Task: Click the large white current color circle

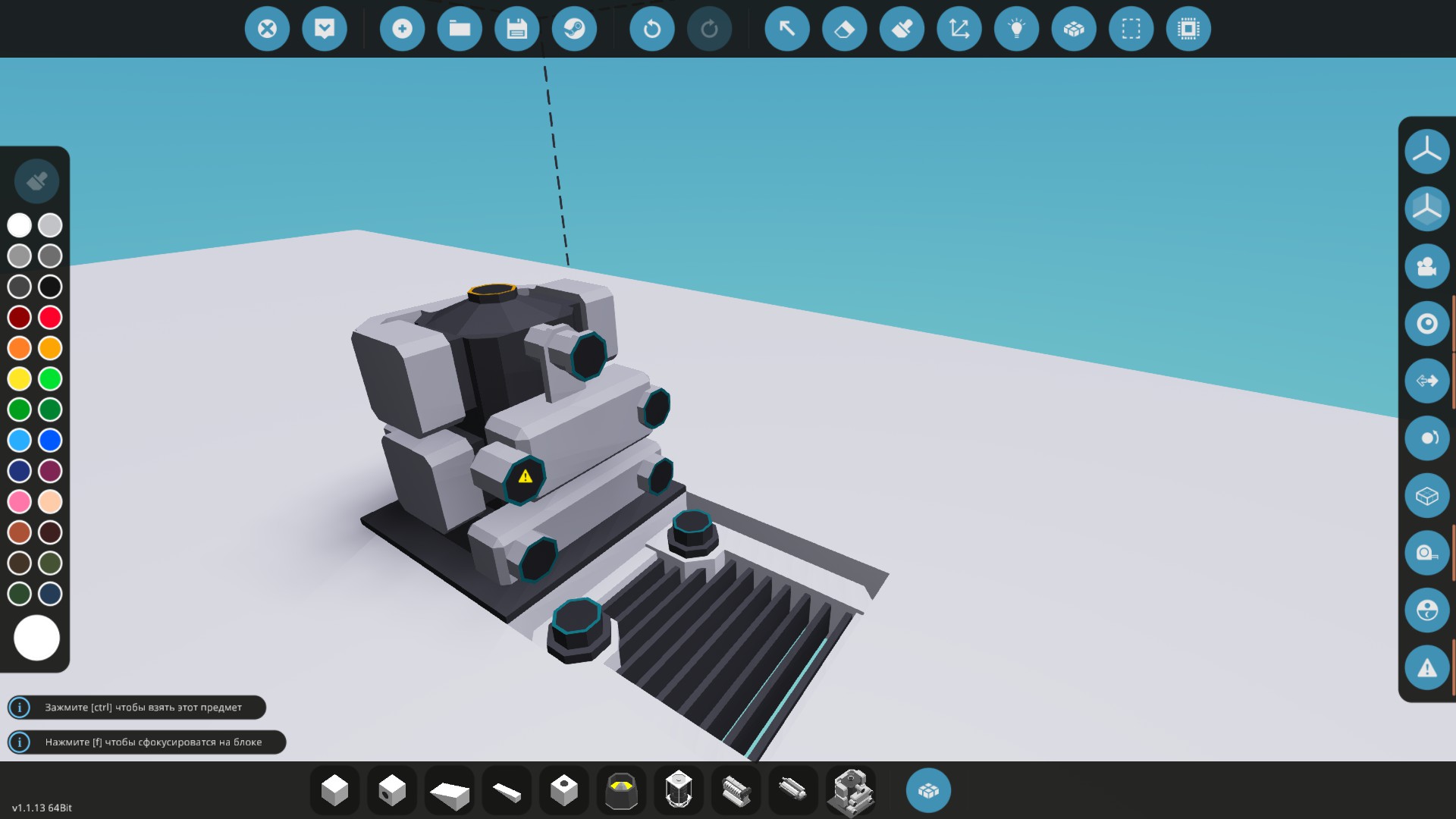Action: click(x=36, y=638)
